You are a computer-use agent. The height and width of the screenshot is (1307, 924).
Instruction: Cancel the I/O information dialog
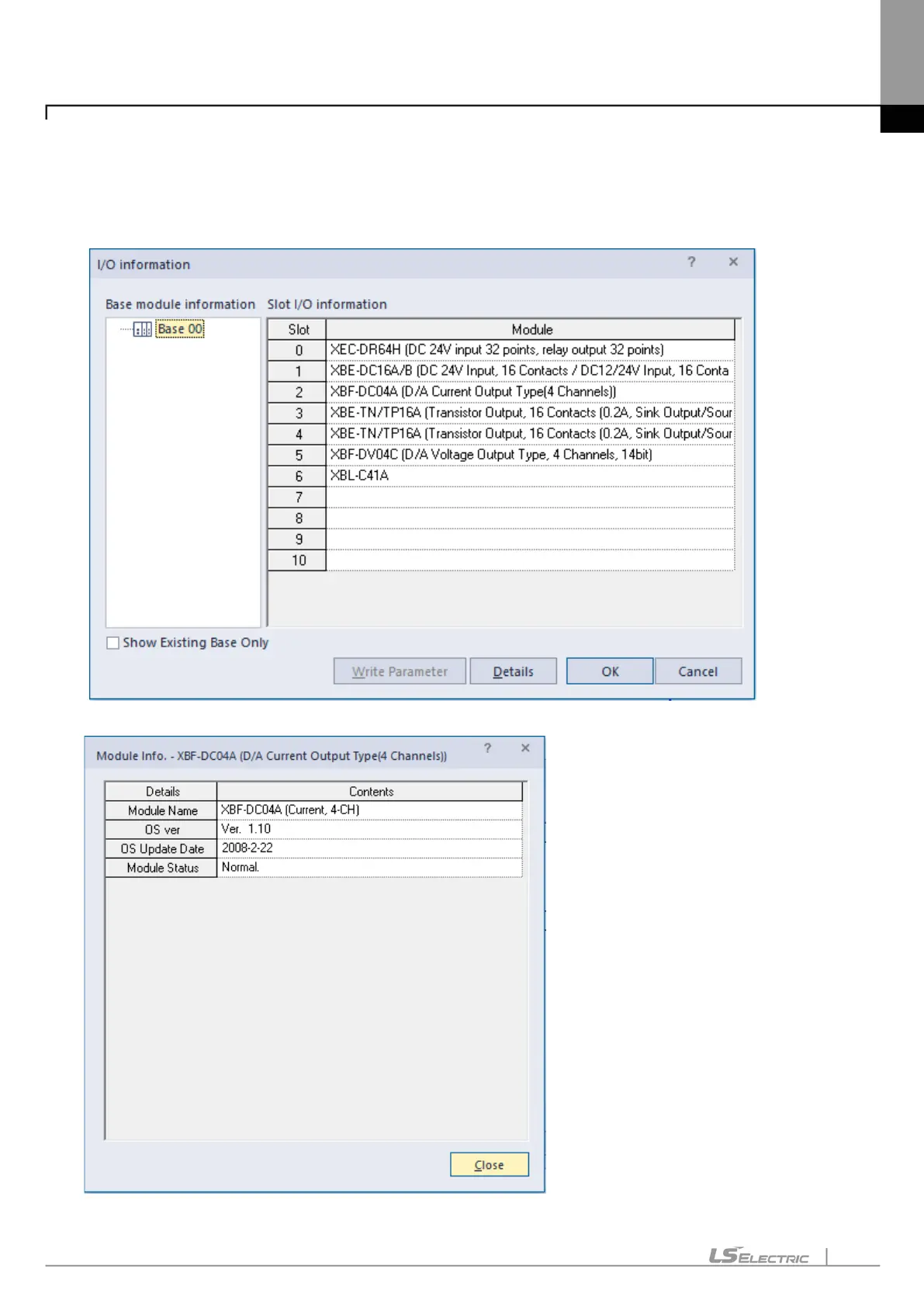[x=698, y=671]
